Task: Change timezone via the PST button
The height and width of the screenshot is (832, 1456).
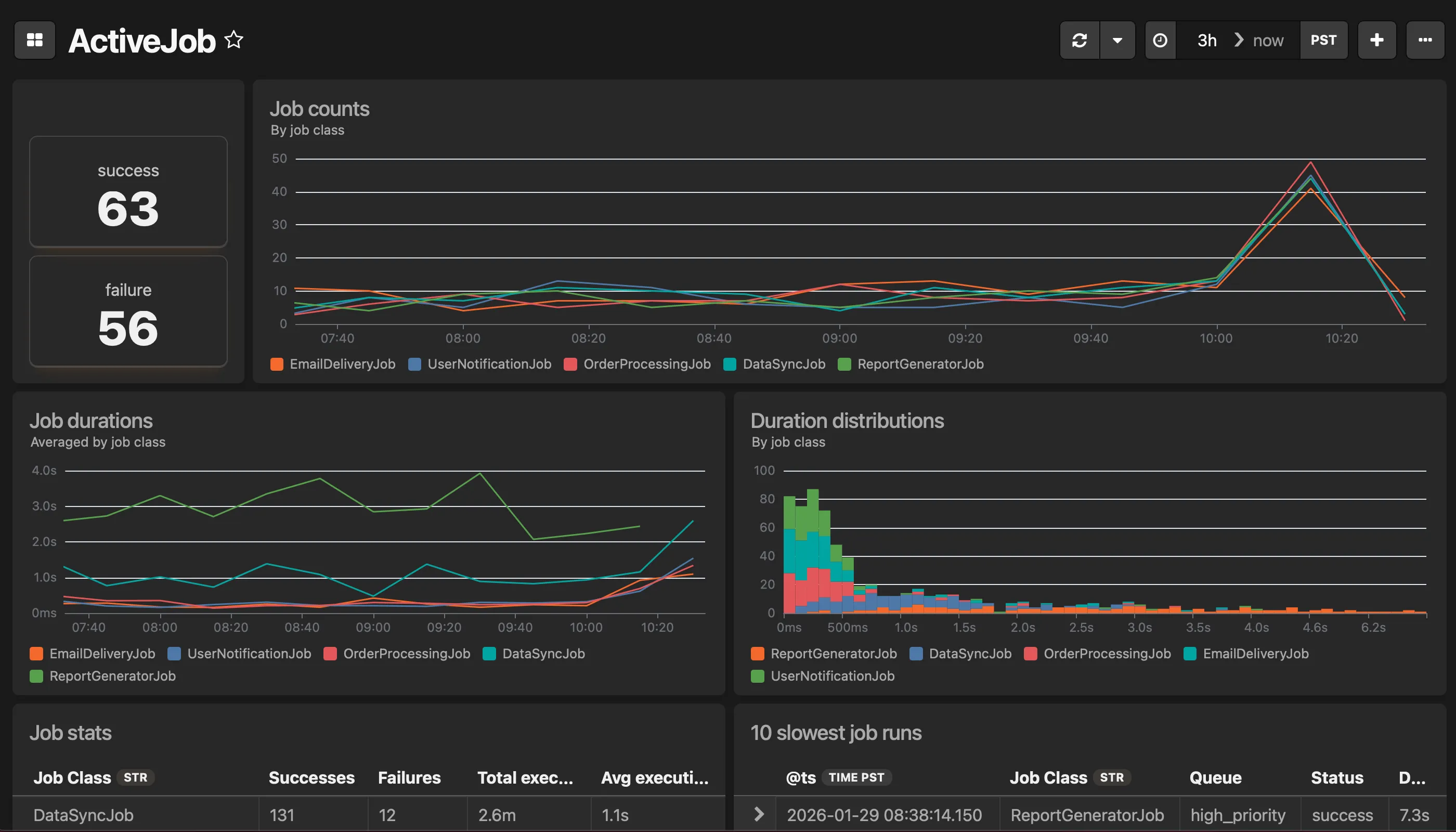Action: pyautogui.click(x=1324, y=40)
